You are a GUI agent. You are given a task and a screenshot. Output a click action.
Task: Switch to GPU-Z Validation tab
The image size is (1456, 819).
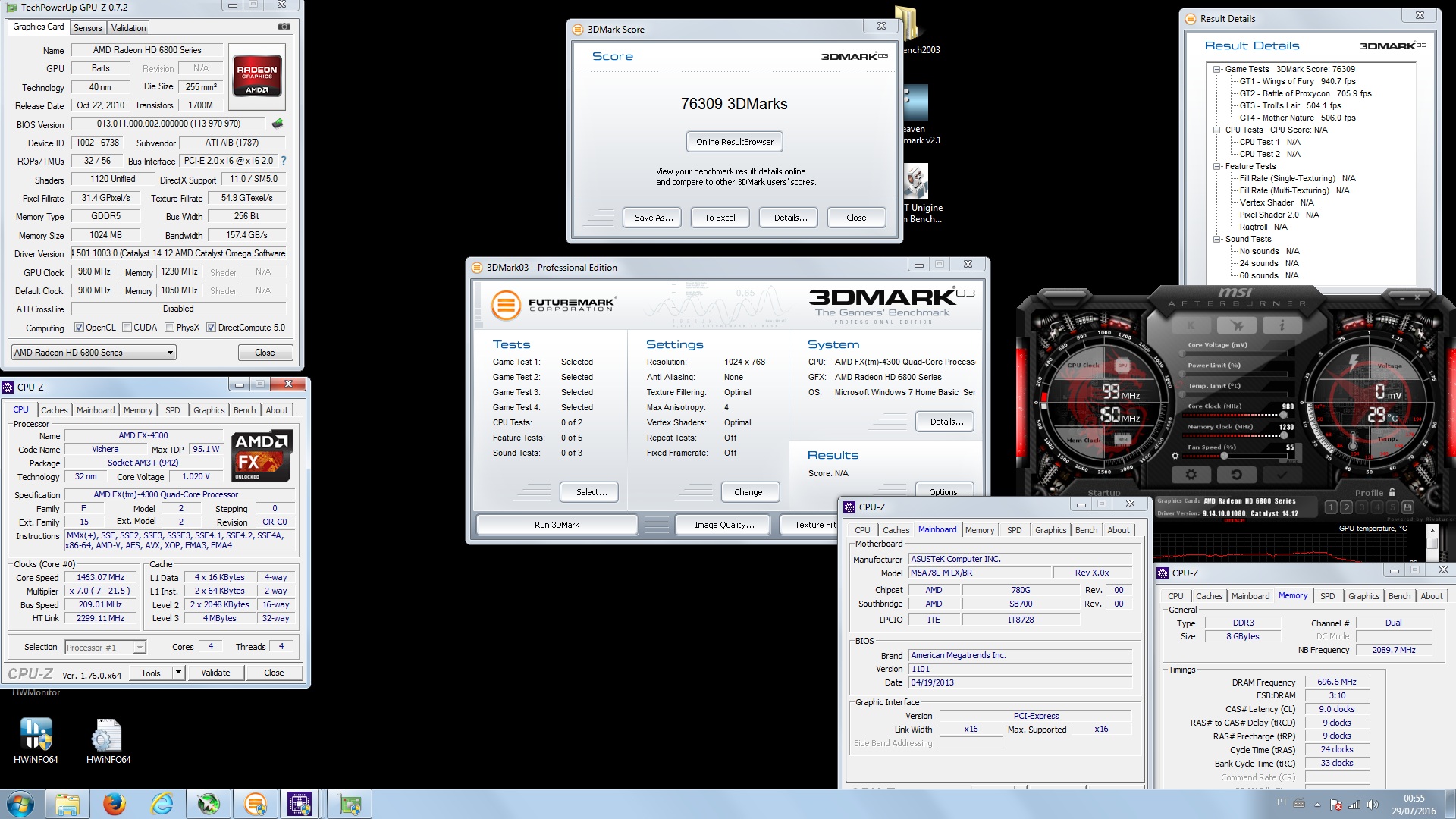(x=128, y=28)
